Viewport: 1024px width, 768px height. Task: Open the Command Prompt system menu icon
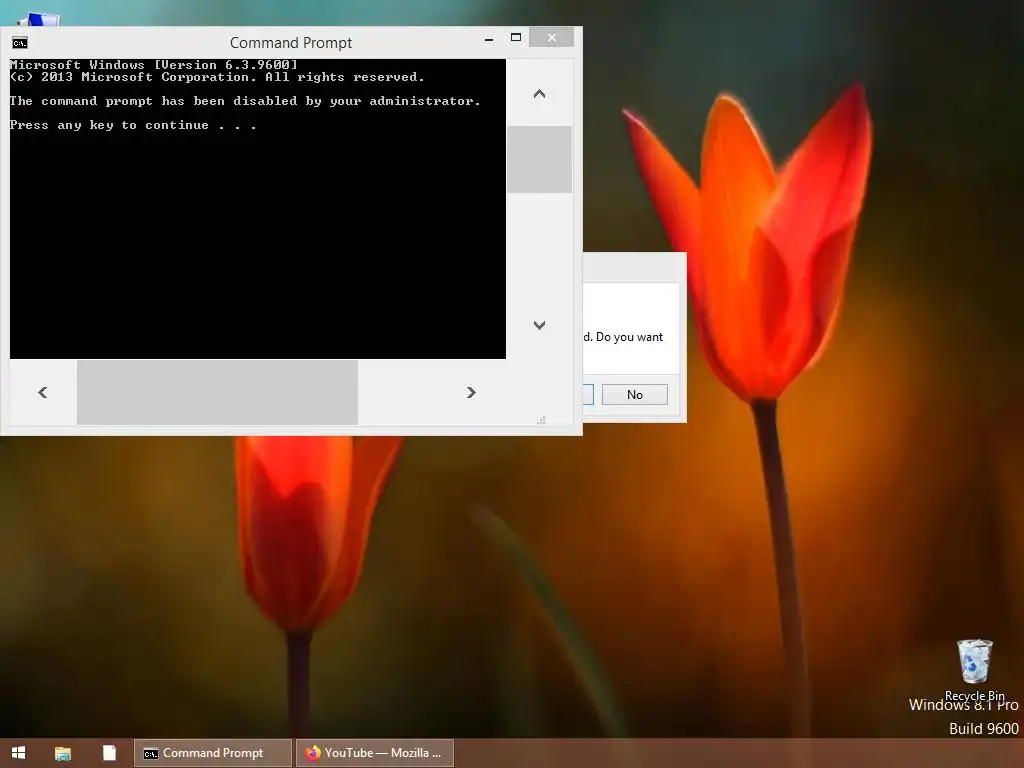click(20, 43)
